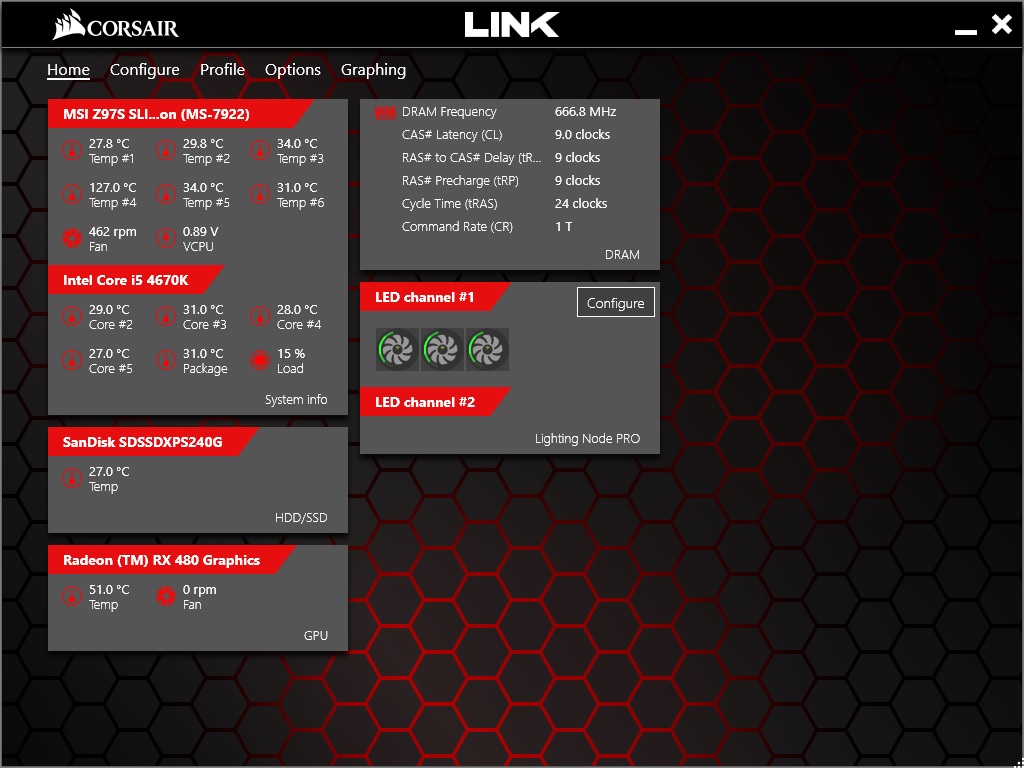The width and height of the screenshot is (1024, 768).
Task: Click the LED channel #1 header
Action: tap(434, 297)
